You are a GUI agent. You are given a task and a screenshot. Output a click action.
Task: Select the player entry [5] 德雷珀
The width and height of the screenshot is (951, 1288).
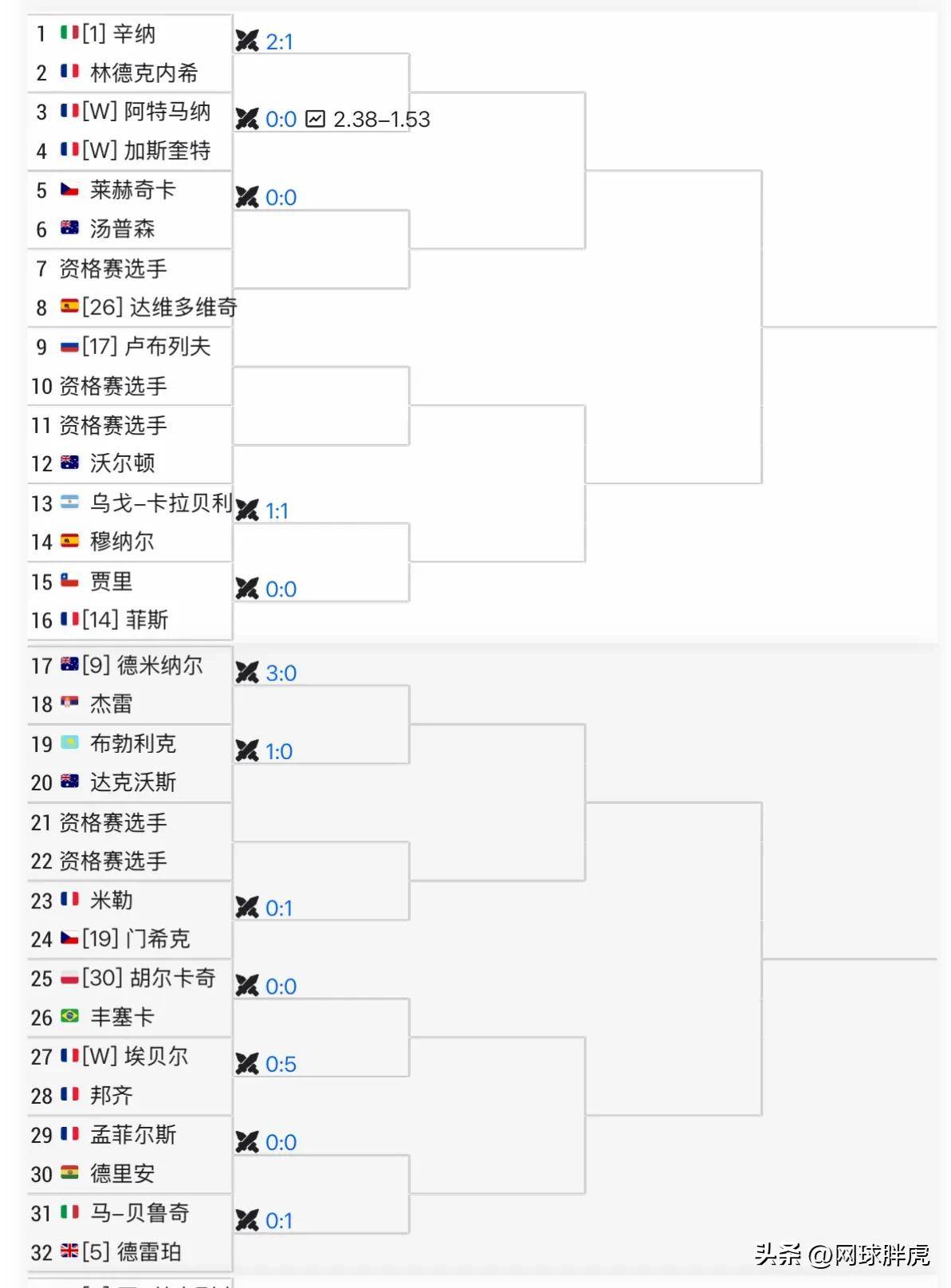tap(132, 1253)
